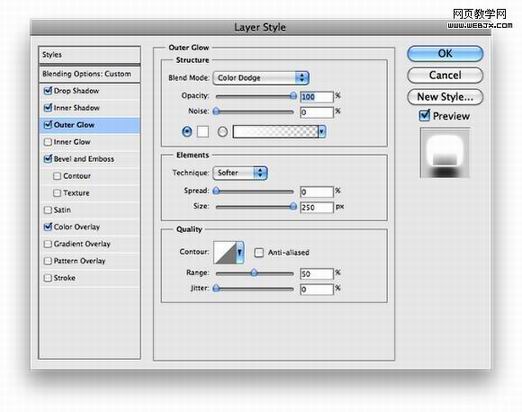Click the glow gradient preview bar

[x=275, y=132]
